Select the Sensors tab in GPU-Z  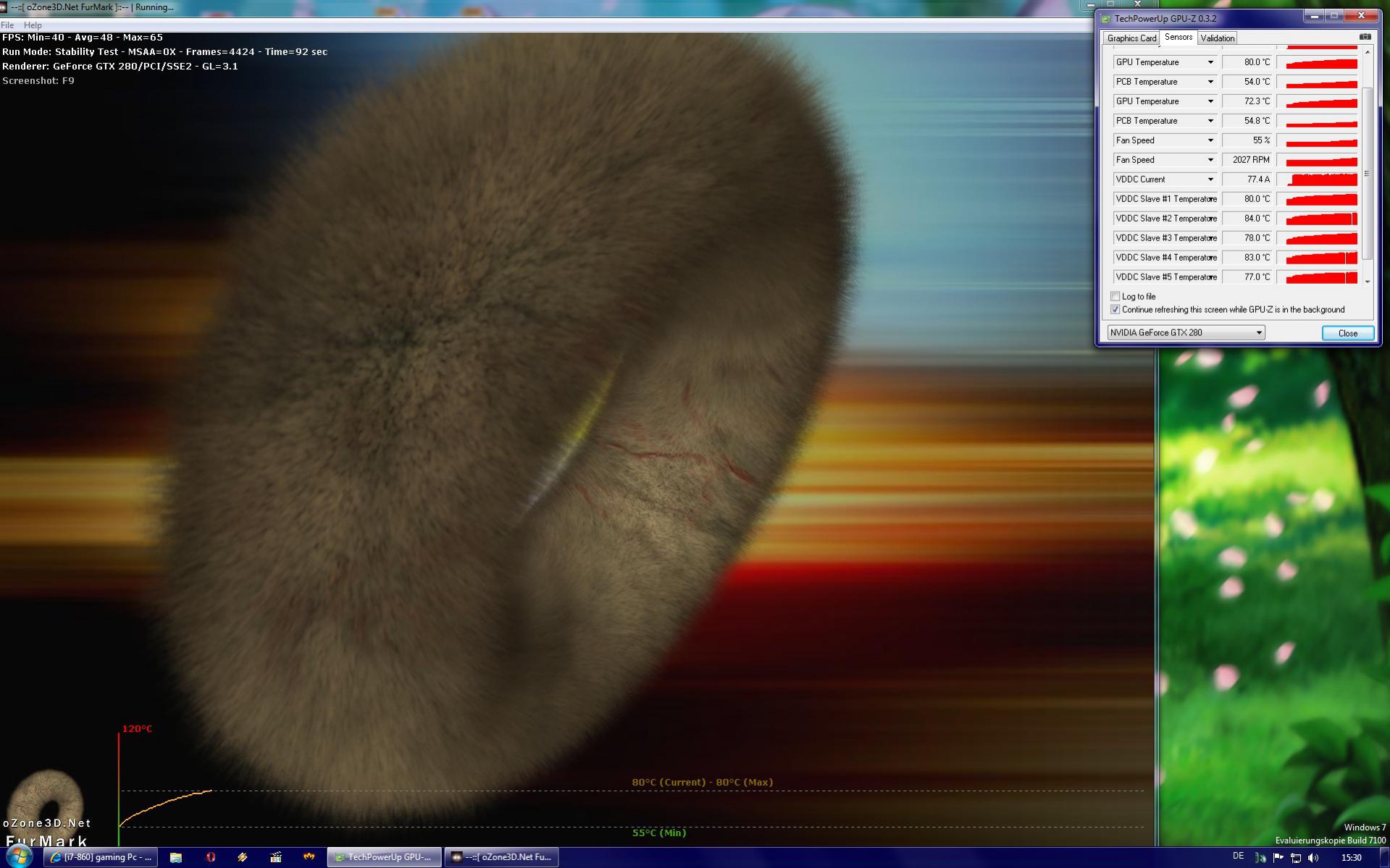(1178, 37)
